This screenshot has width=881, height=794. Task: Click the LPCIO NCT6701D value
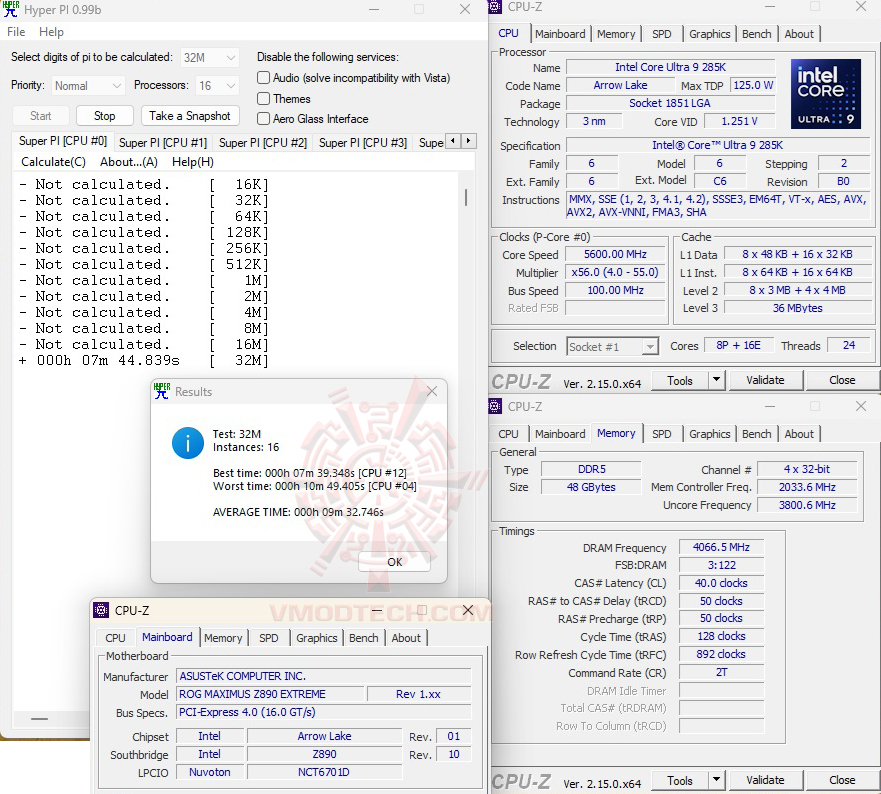(324, 772)
